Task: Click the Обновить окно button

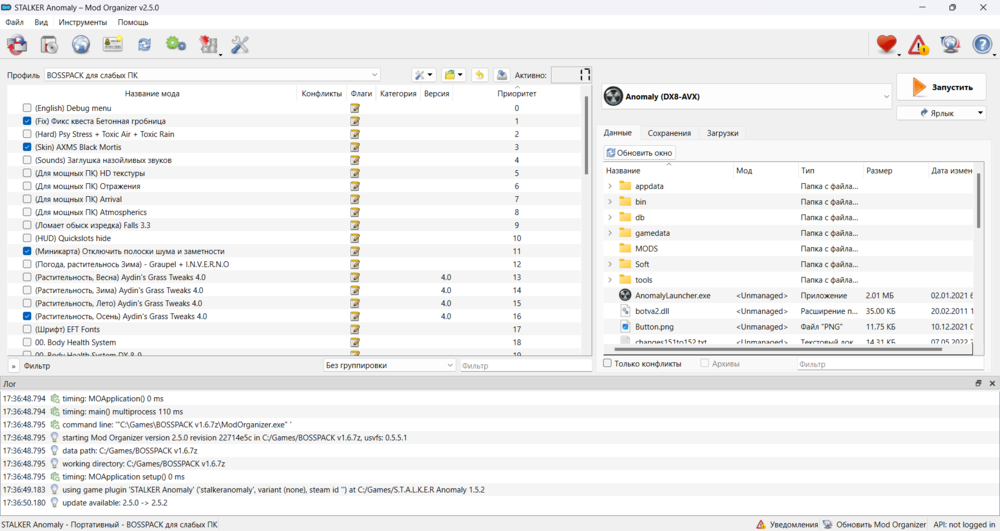Action: pyautogui.click(x=640, y=153)
